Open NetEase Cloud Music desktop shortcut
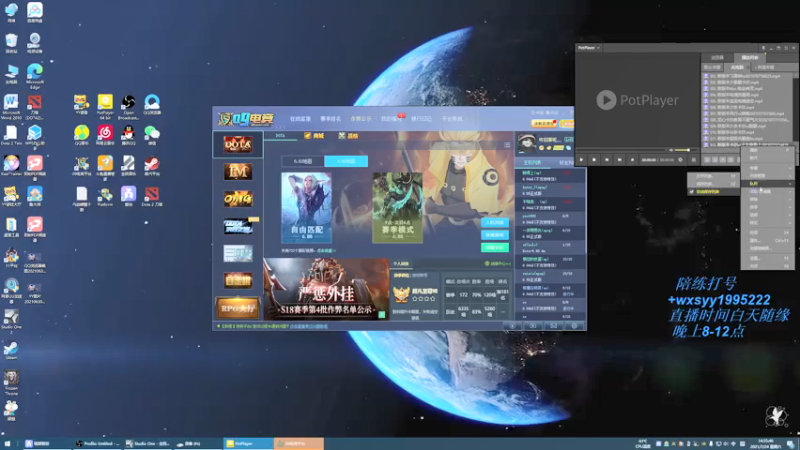 pos(105,136)
